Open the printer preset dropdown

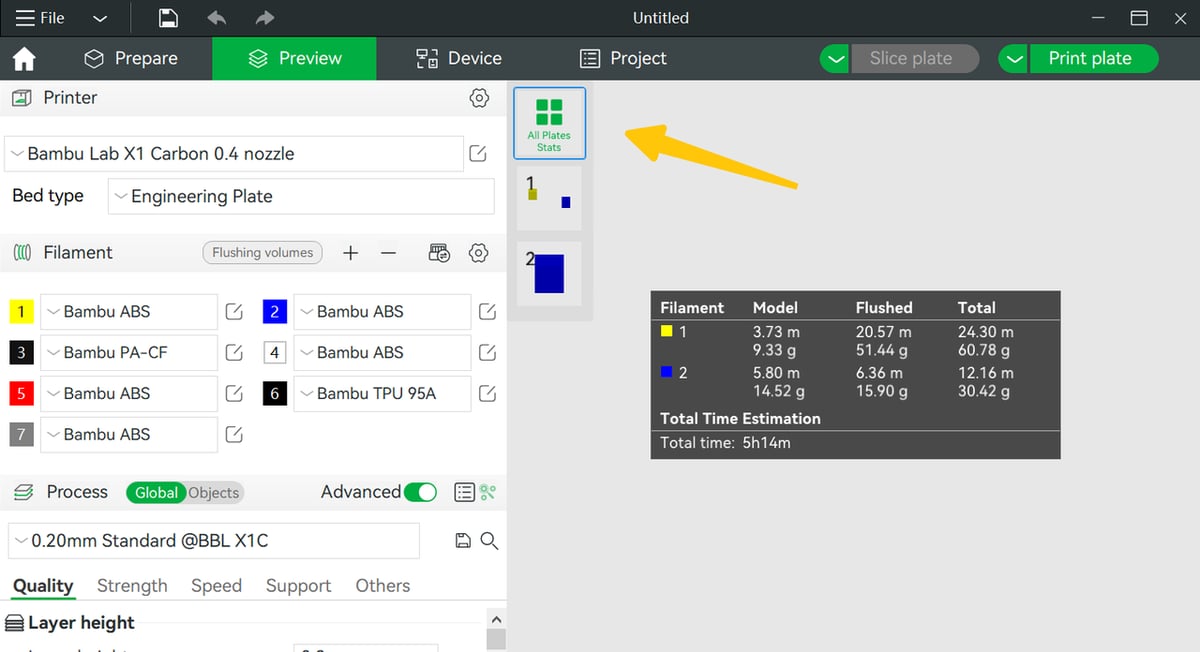coord(234,154)
